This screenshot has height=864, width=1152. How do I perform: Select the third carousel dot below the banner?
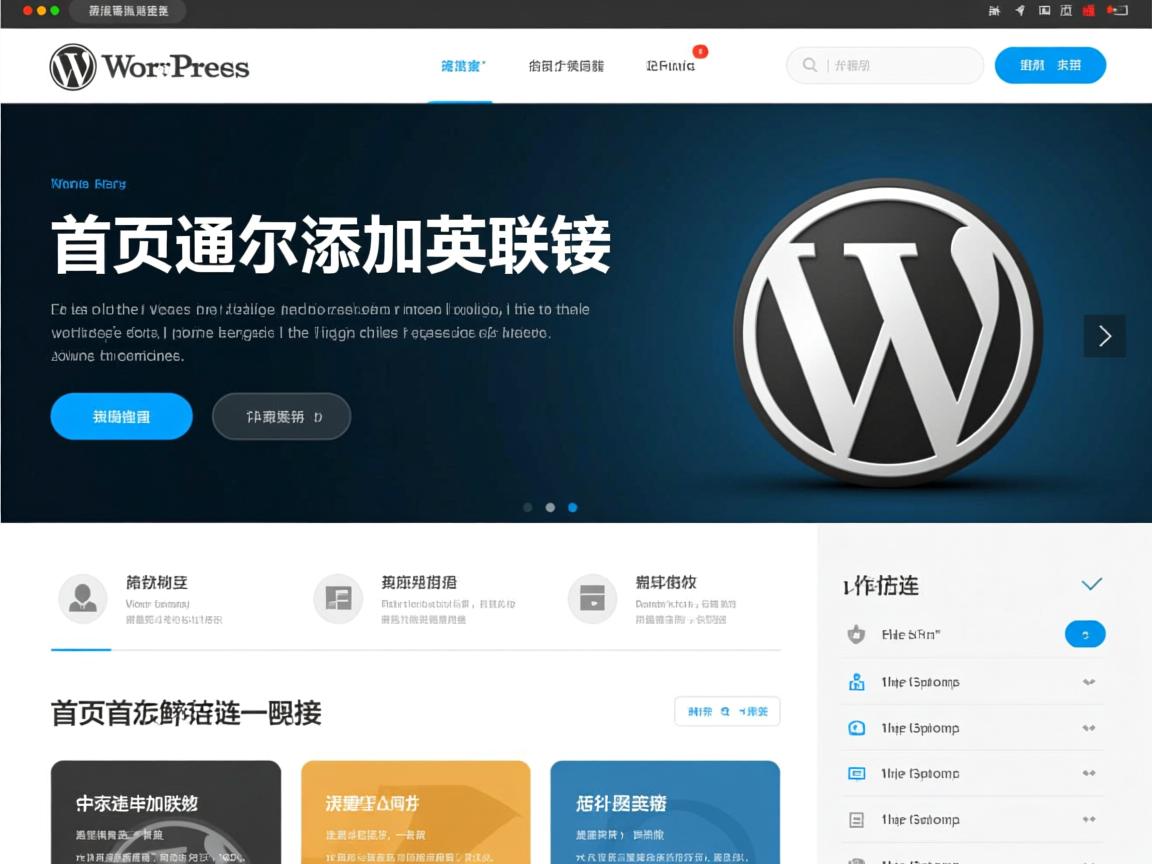click(572, 507)
